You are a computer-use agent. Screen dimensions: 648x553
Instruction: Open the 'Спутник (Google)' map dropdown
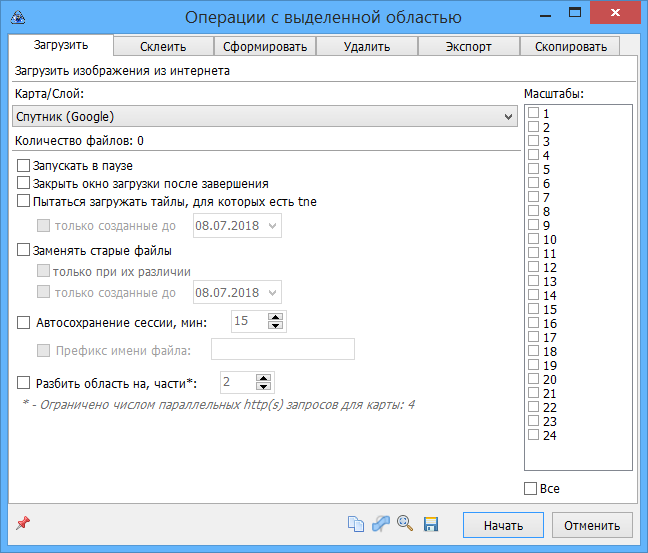pos(264,118)
